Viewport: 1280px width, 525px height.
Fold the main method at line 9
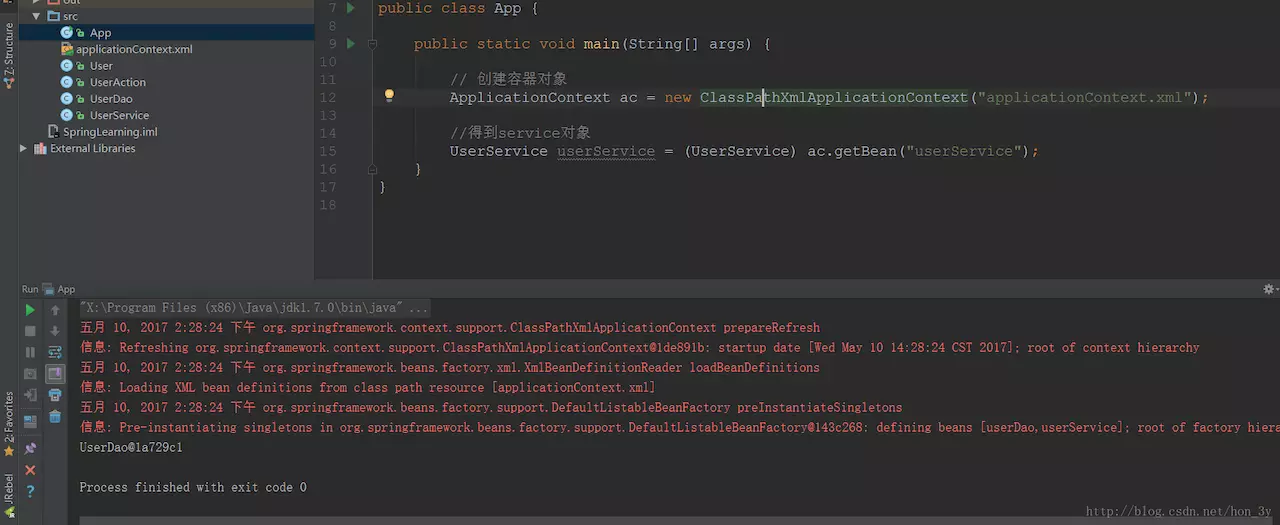[x=372, y=44]
